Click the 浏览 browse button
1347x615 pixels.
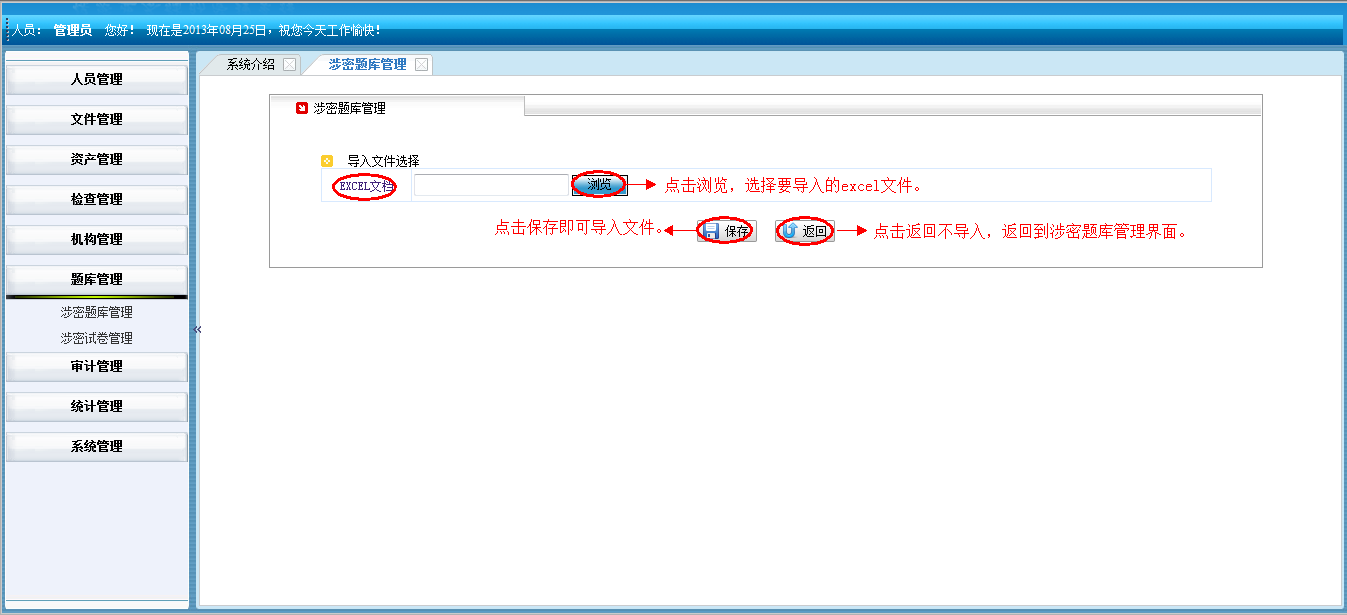click(600, 185)
